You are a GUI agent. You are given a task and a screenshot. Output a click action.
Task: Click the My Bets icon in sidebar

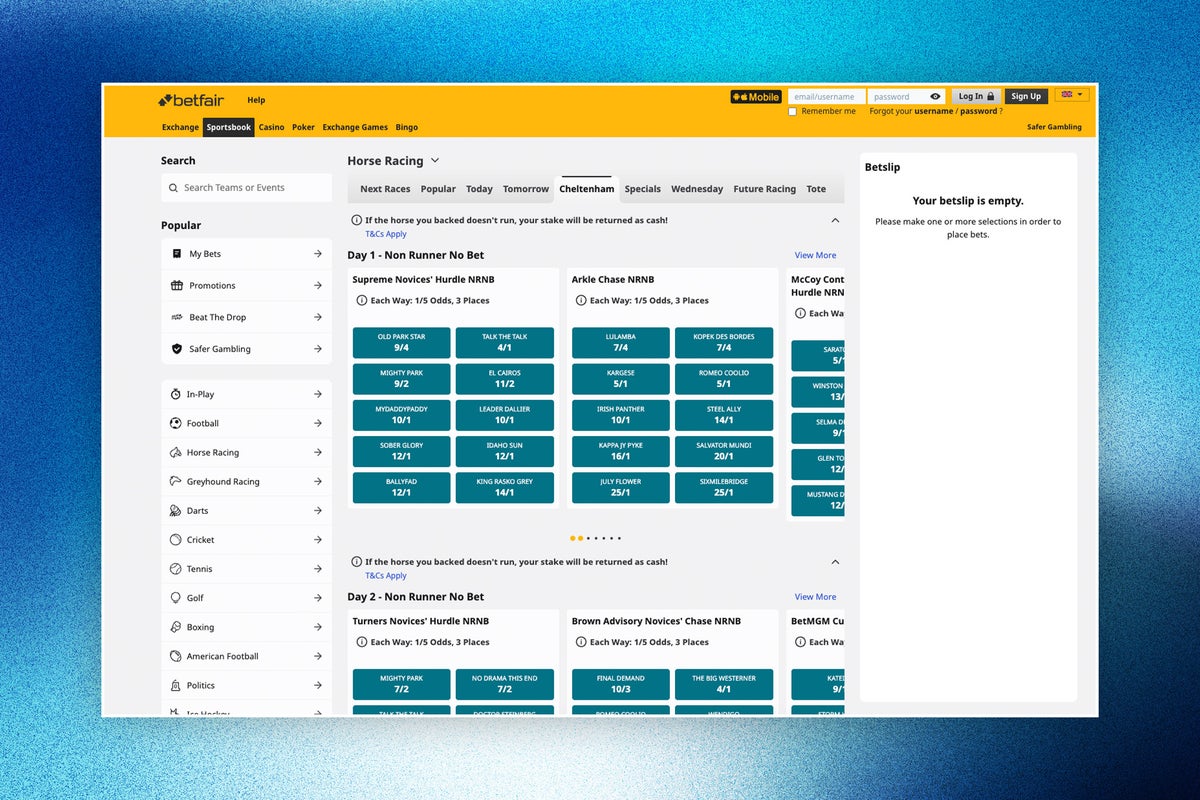177,254
